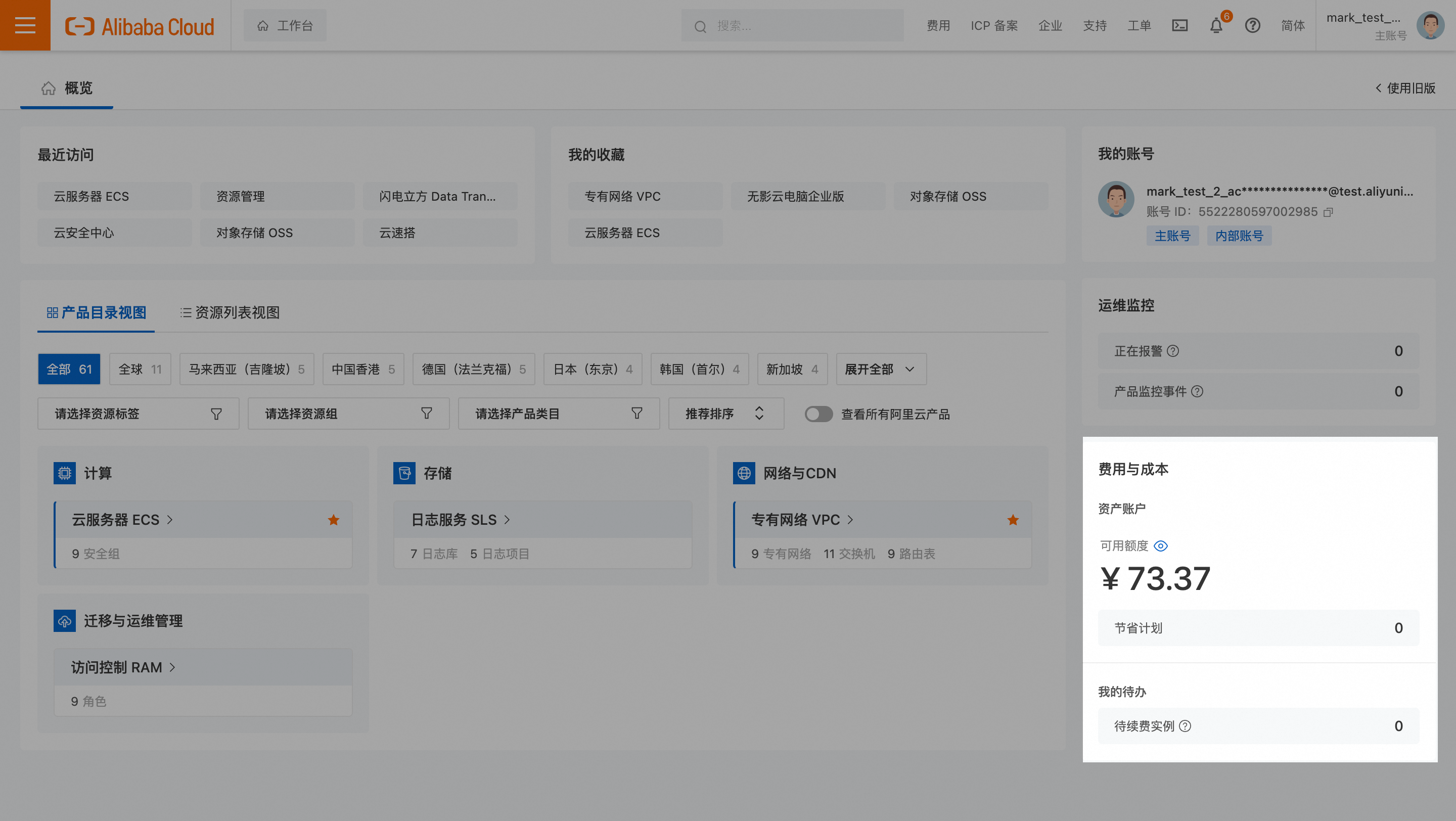Open the 企业 top menu
This screenshot has width=1456, height=821.
[1050, 26]
